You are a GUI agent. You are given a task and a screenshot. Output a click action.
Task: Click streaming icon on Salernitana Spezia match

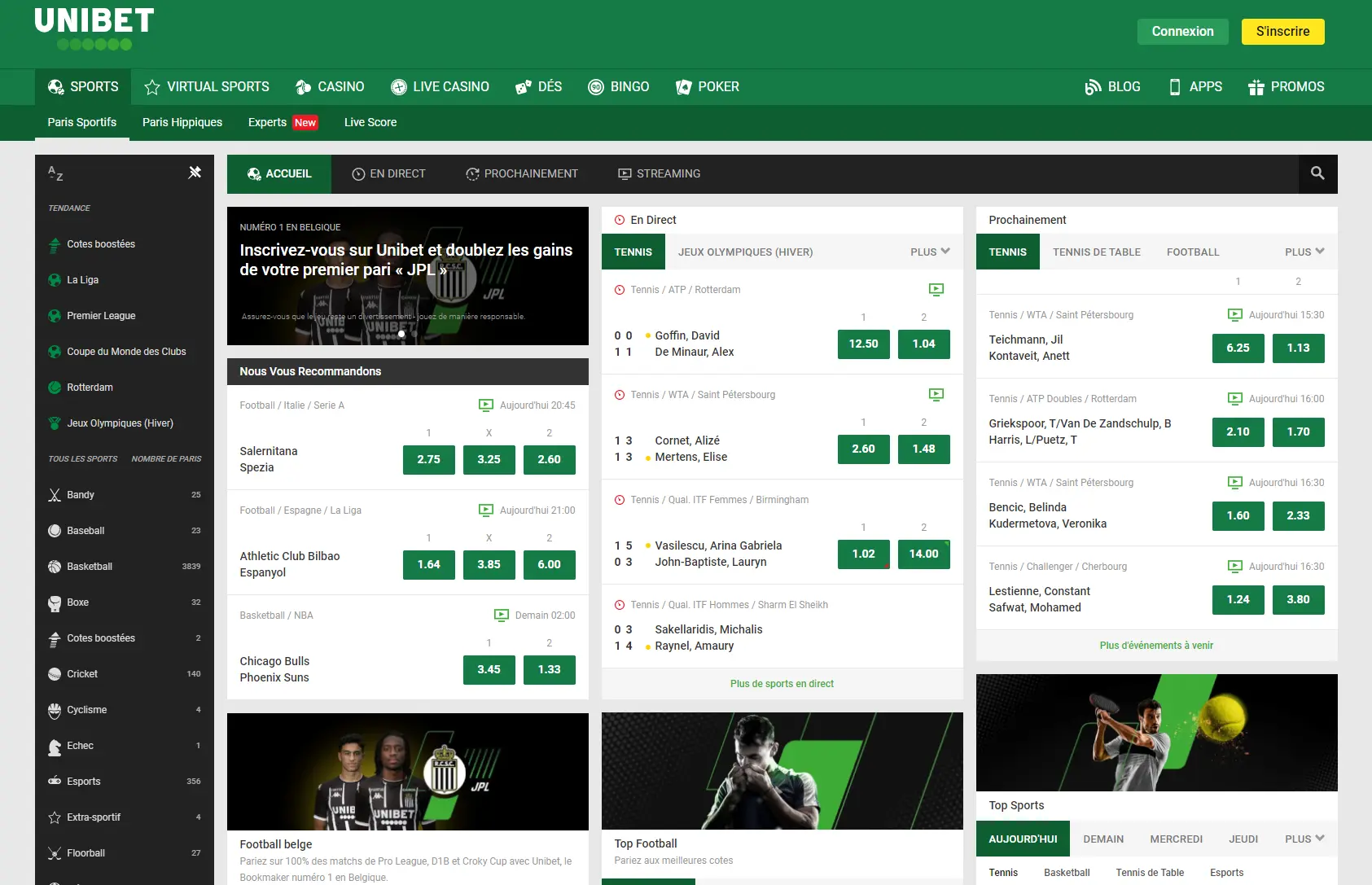[x=486, y=405]
